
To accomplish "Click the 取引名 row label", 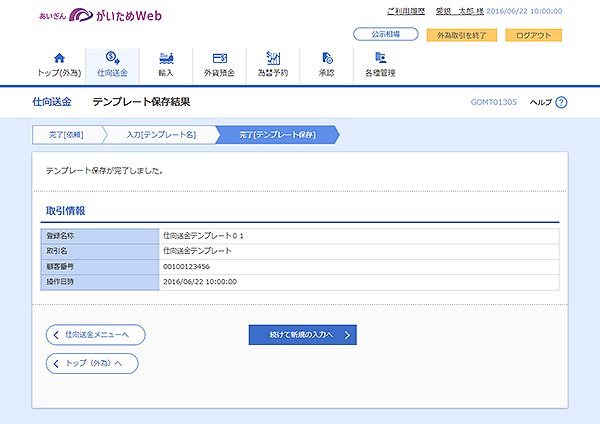I will coord(57,251).
